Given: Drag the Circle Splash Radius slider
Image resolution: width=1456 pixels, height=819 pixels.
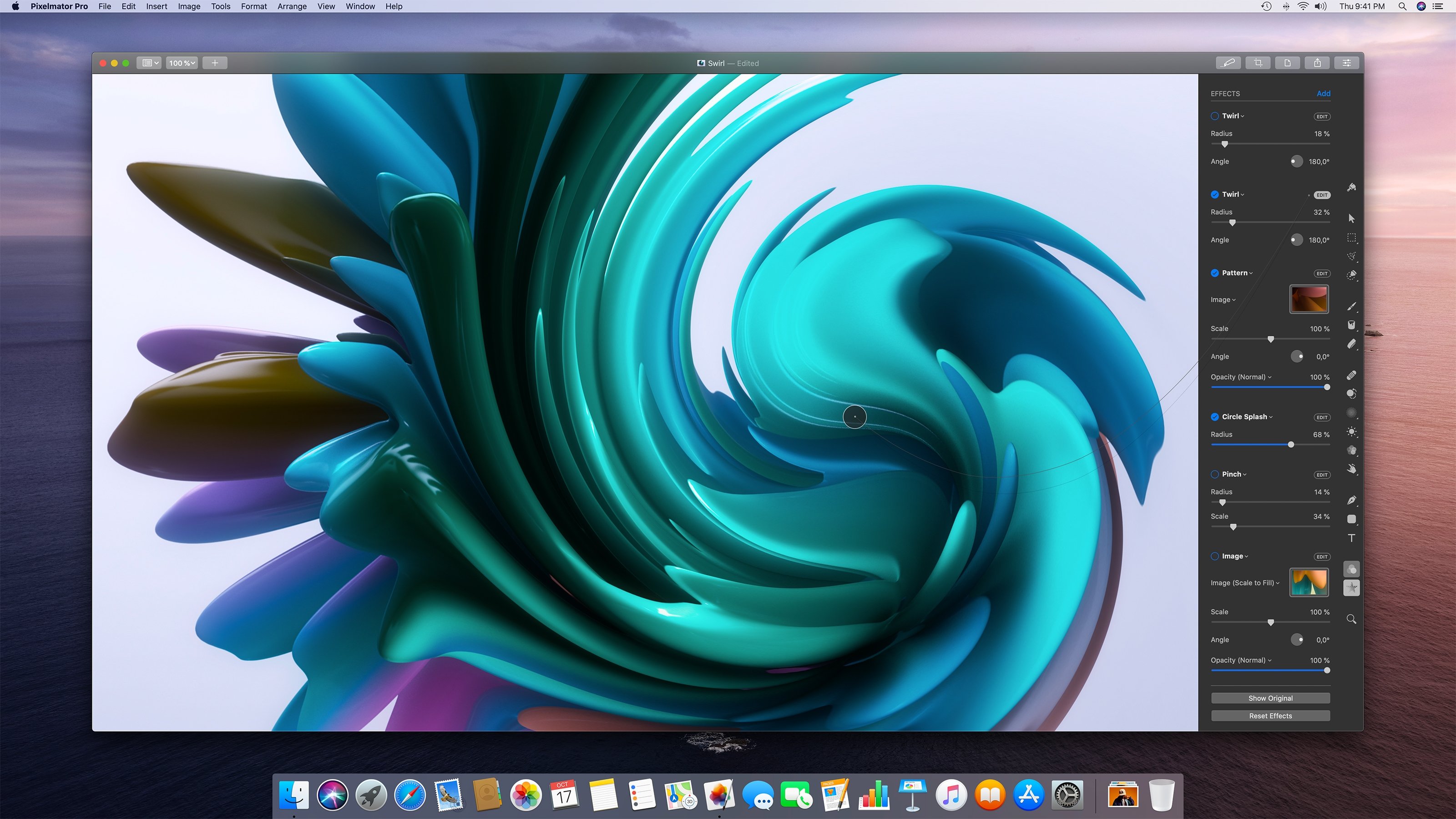Looking at the screenshot, I should pyautogui.click(x=1290, y=445).
